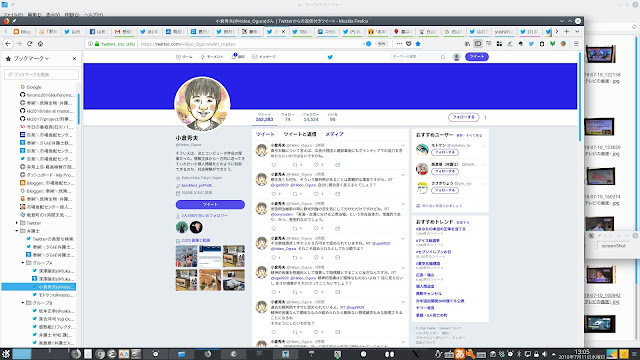Like the first tweet with heart icon
The image size is (640, 360).
[x=317, y=165]
